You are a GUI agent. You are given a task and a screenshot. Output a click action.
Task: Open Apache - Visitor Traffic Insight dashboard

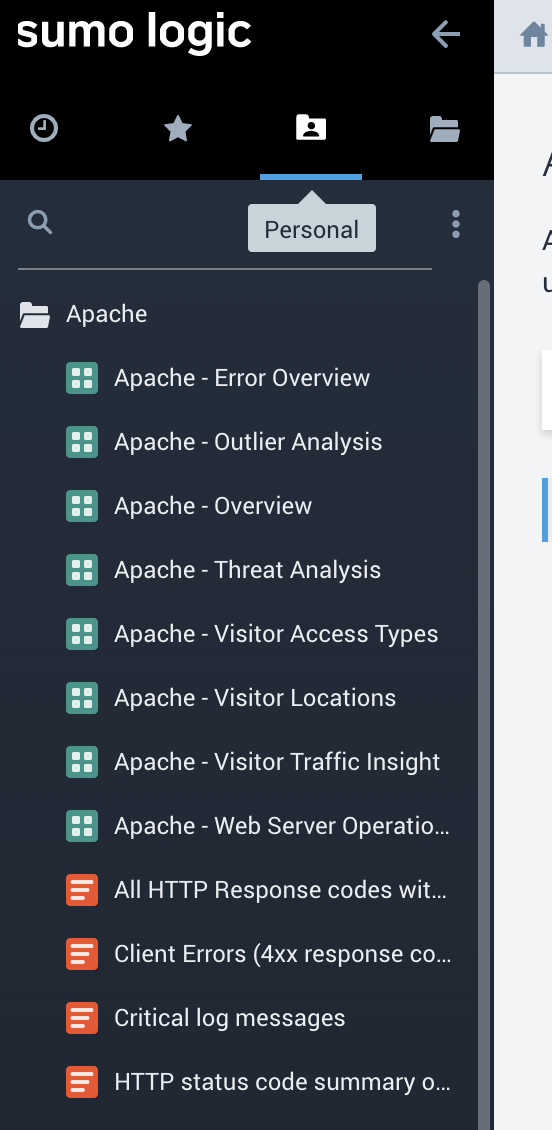[x=277, y=762]
